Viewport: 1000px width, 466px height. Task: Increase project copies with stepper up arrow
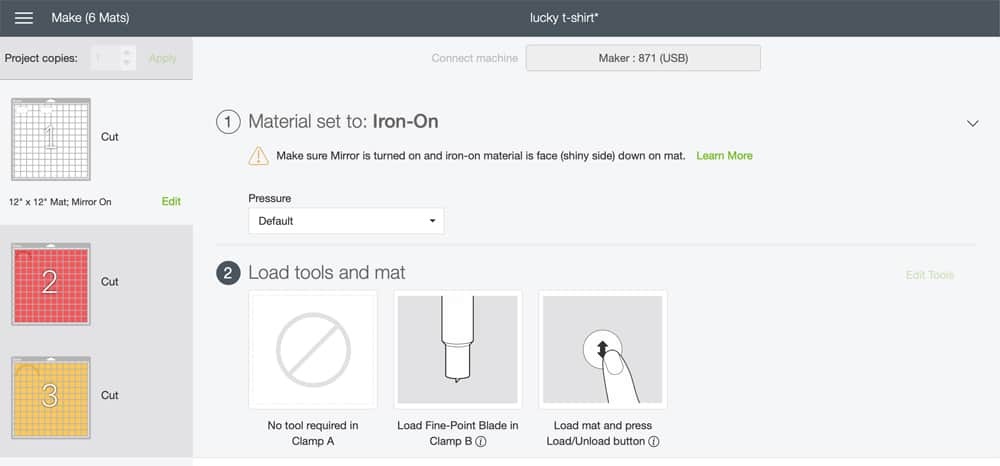coord(127,54)
